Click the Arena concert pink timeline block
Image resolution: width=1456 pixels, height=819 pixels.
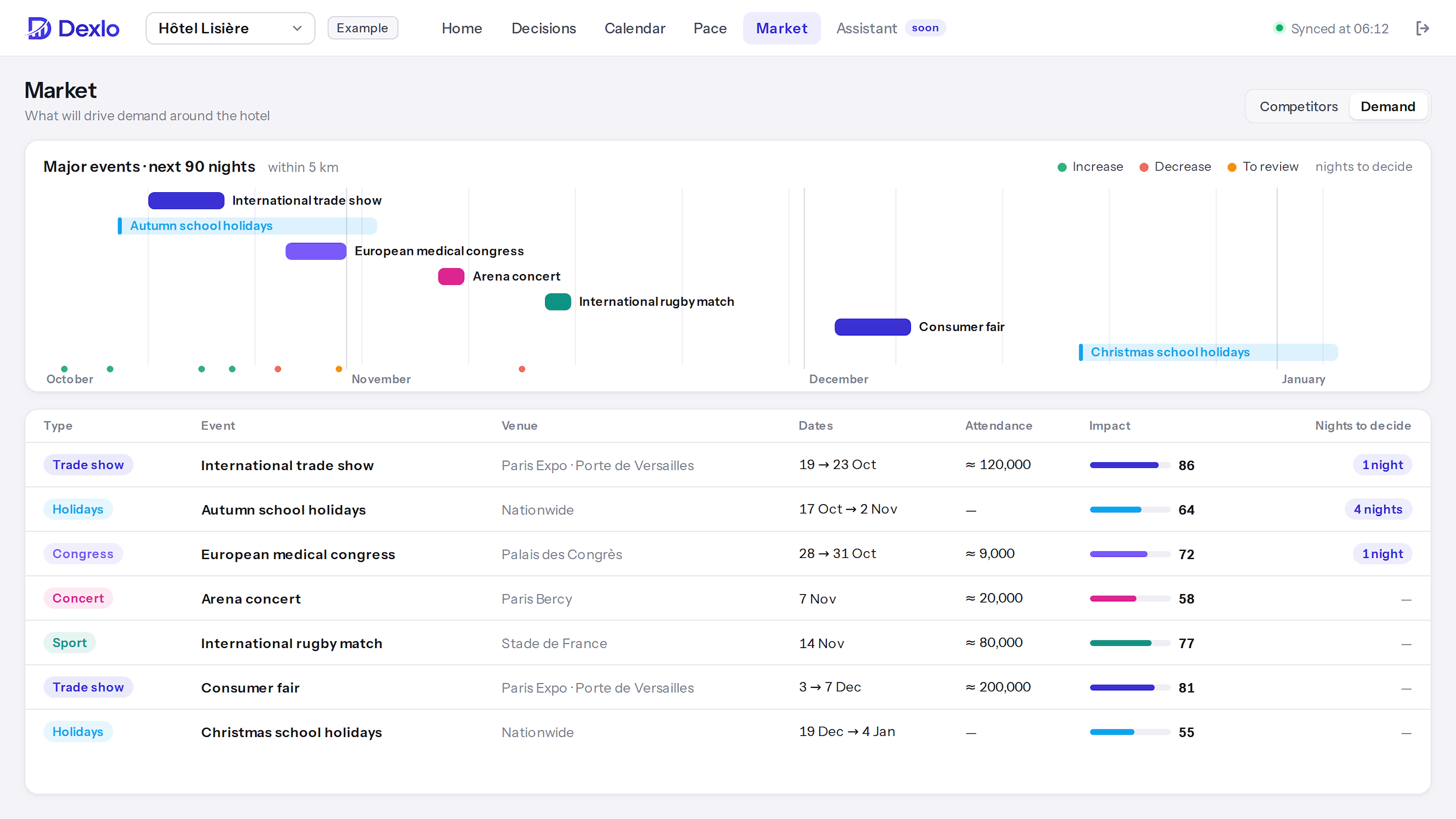pyautogui.click(x=451, y=276)
